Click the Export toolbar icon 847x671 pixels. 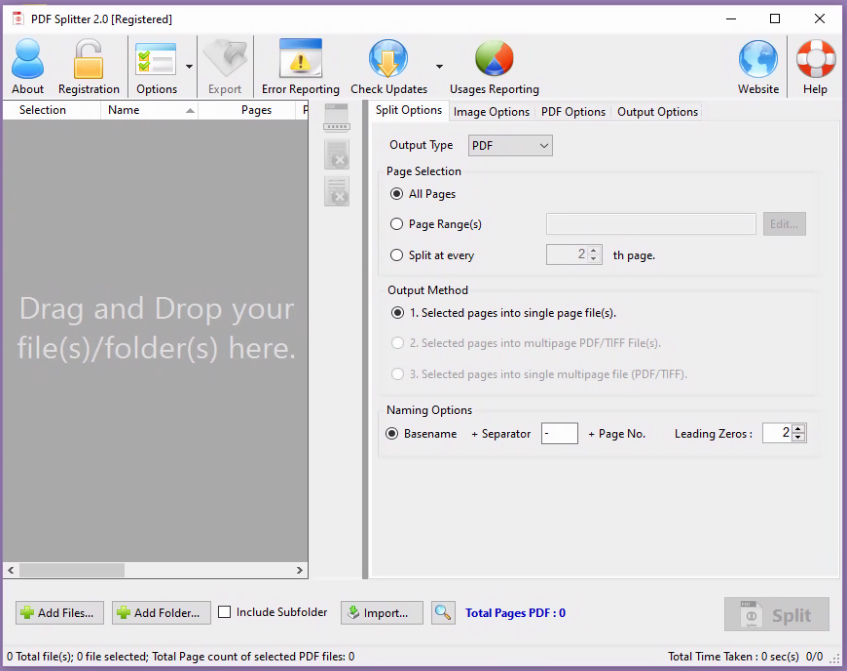click(x=226, y=59)
